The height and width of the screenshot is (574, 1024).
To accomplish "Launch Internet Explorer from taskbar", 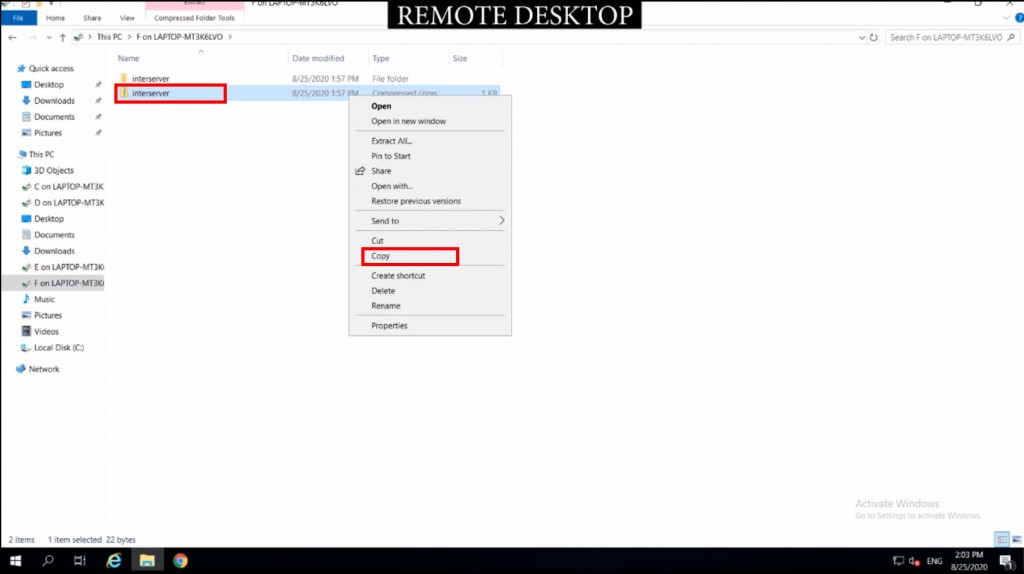I will coord(114,561).
